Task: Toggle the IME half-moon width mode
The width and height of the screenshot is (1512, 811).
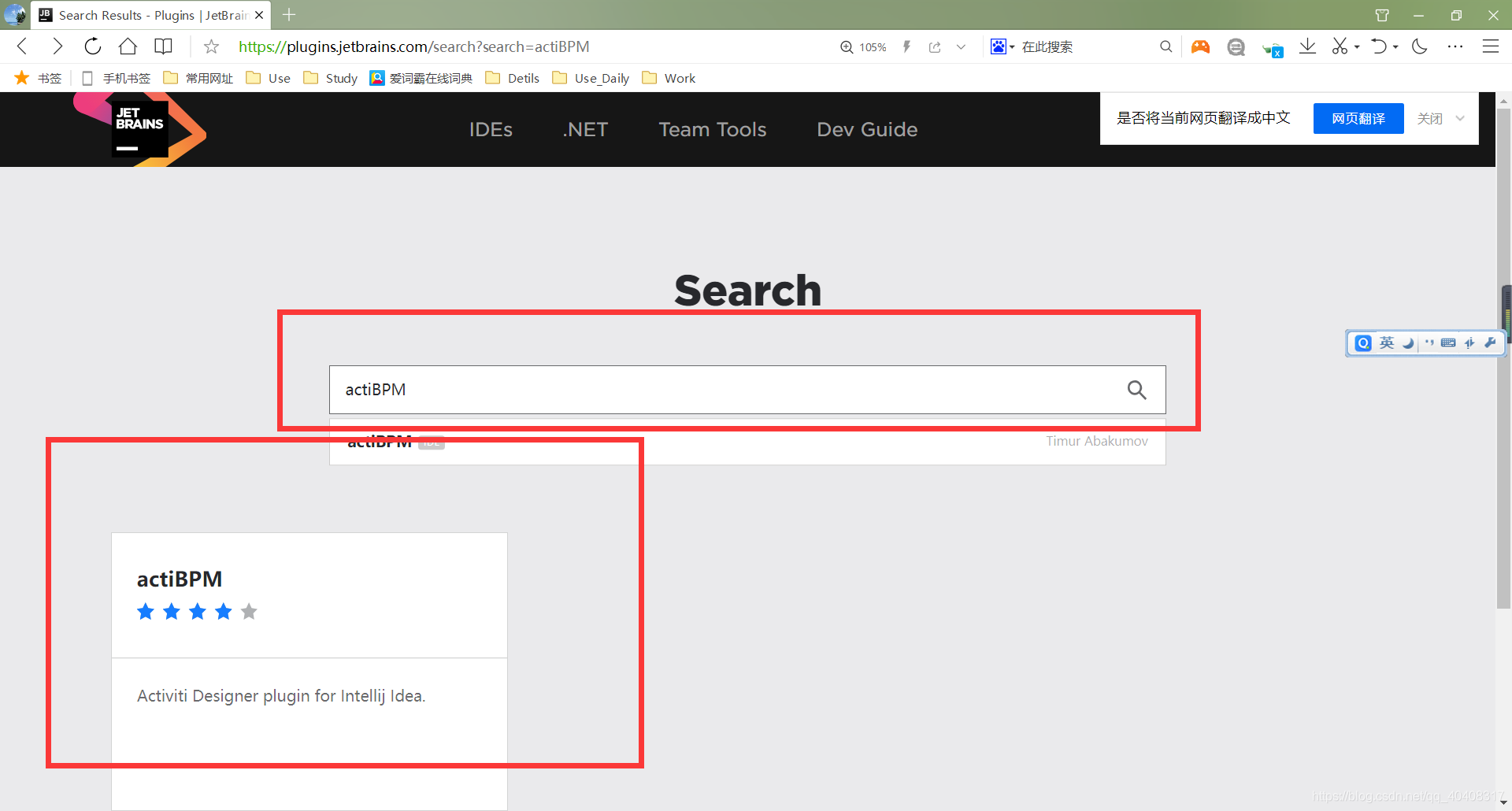Action: (x=1408, y=343)
